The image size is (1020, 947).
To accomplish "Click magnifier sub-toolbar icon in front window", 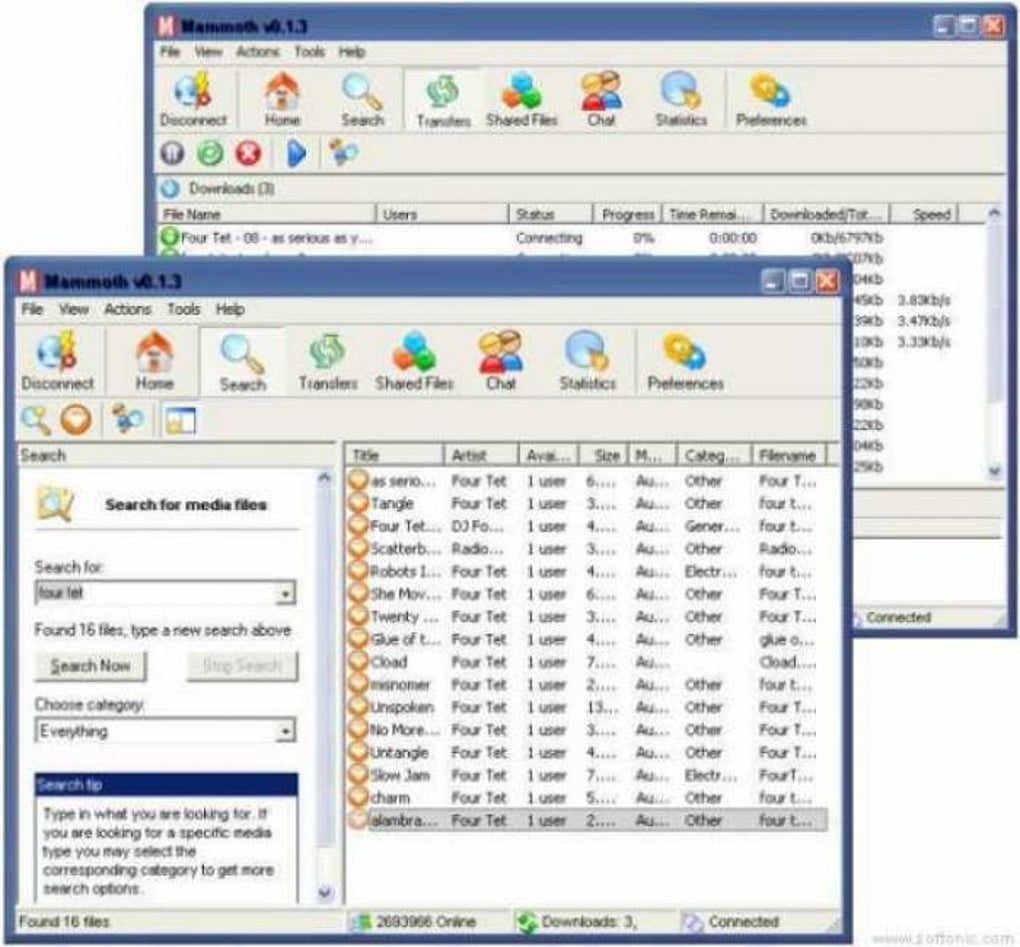I will point(36,420).
